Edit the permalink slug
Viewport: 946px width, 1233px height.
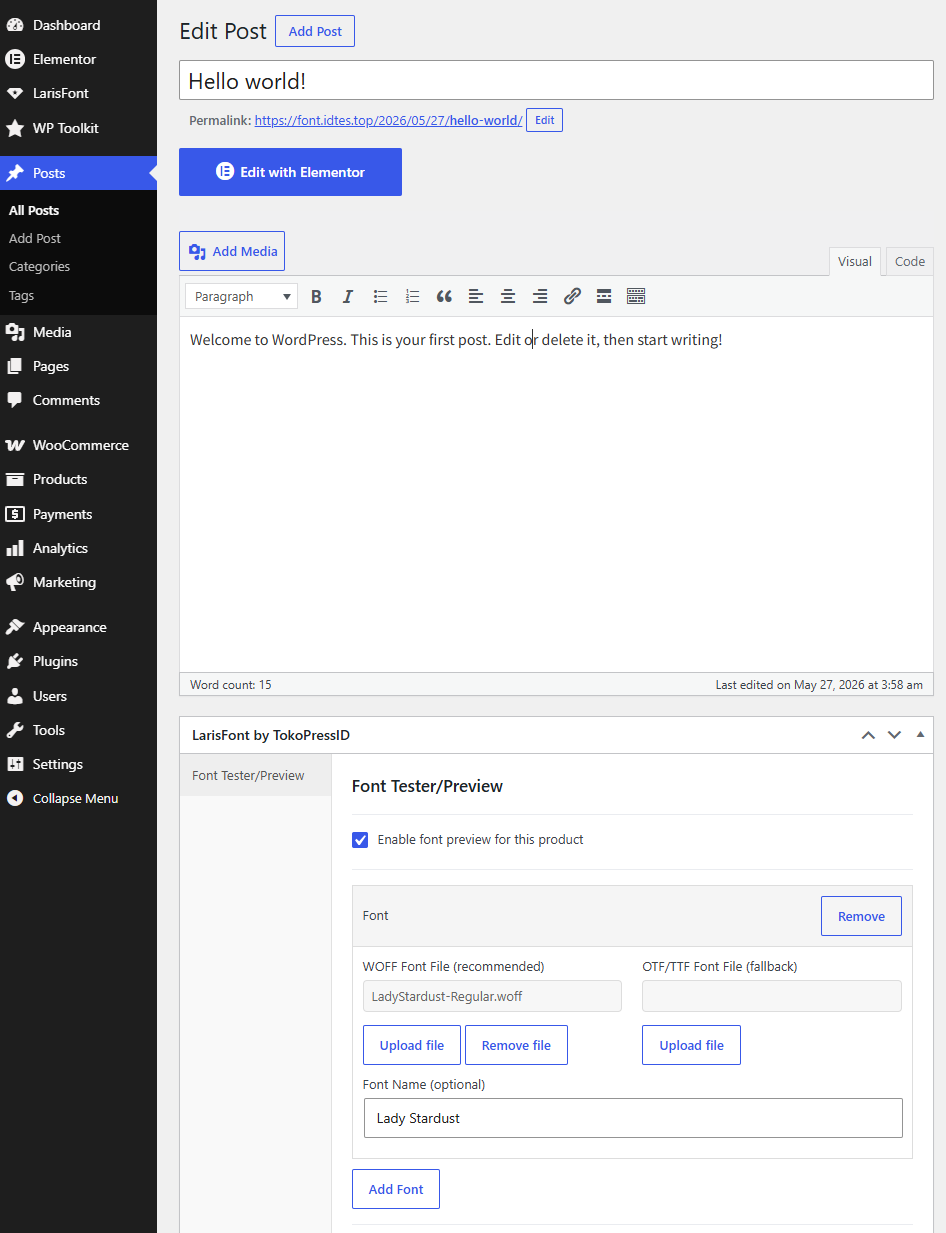click(544, 120)
